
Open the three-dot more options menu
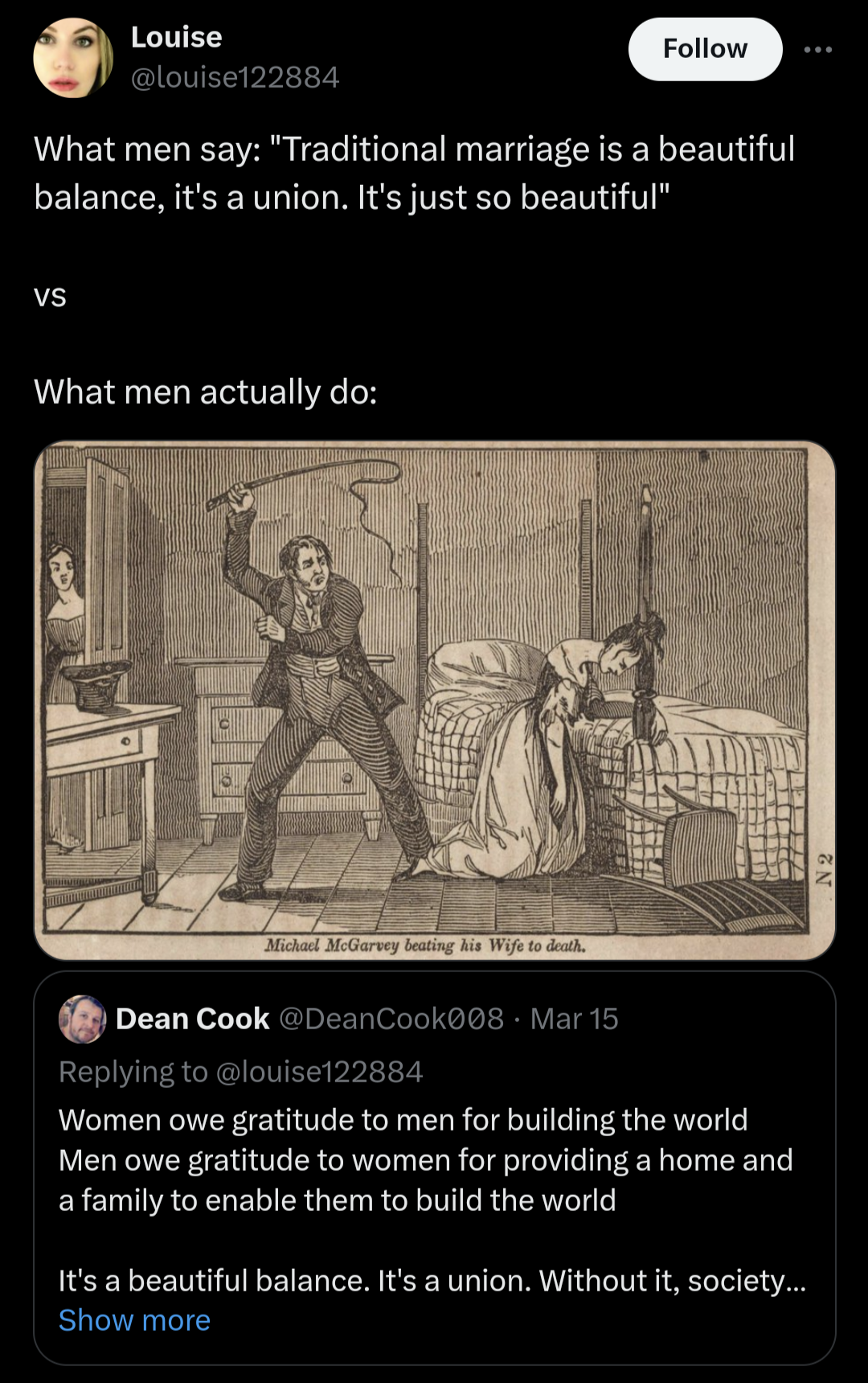point(818,50)
